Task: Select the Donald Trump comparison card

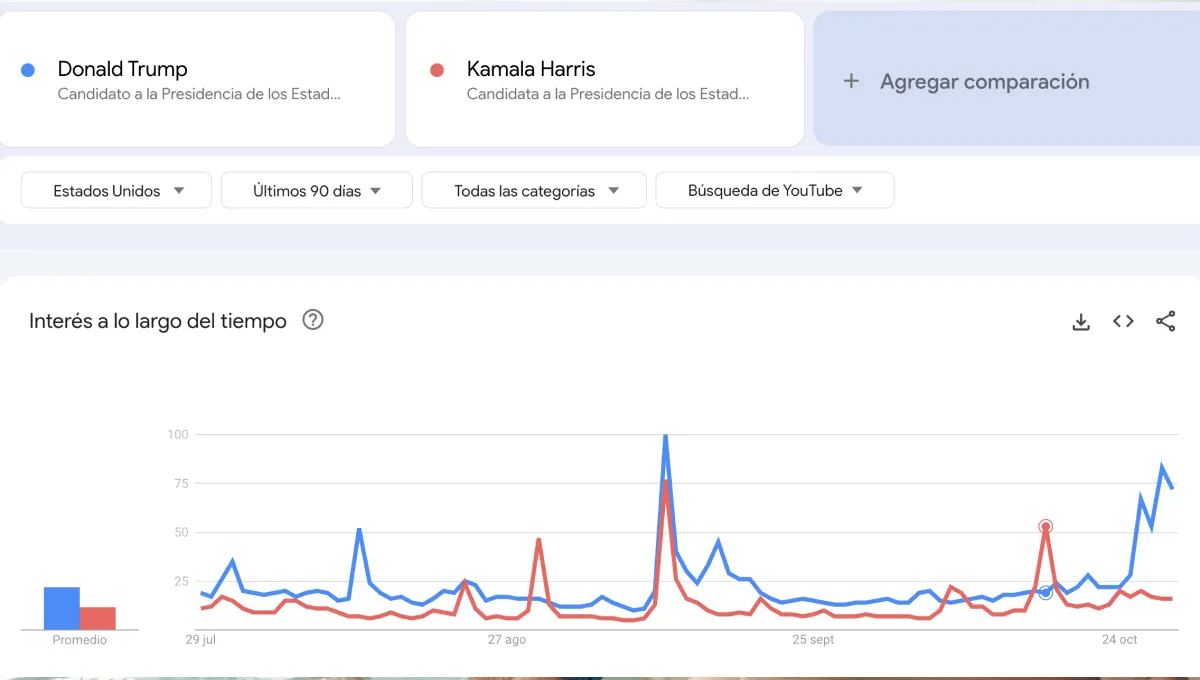Action: pyautogui.click(x=197, y=78)
